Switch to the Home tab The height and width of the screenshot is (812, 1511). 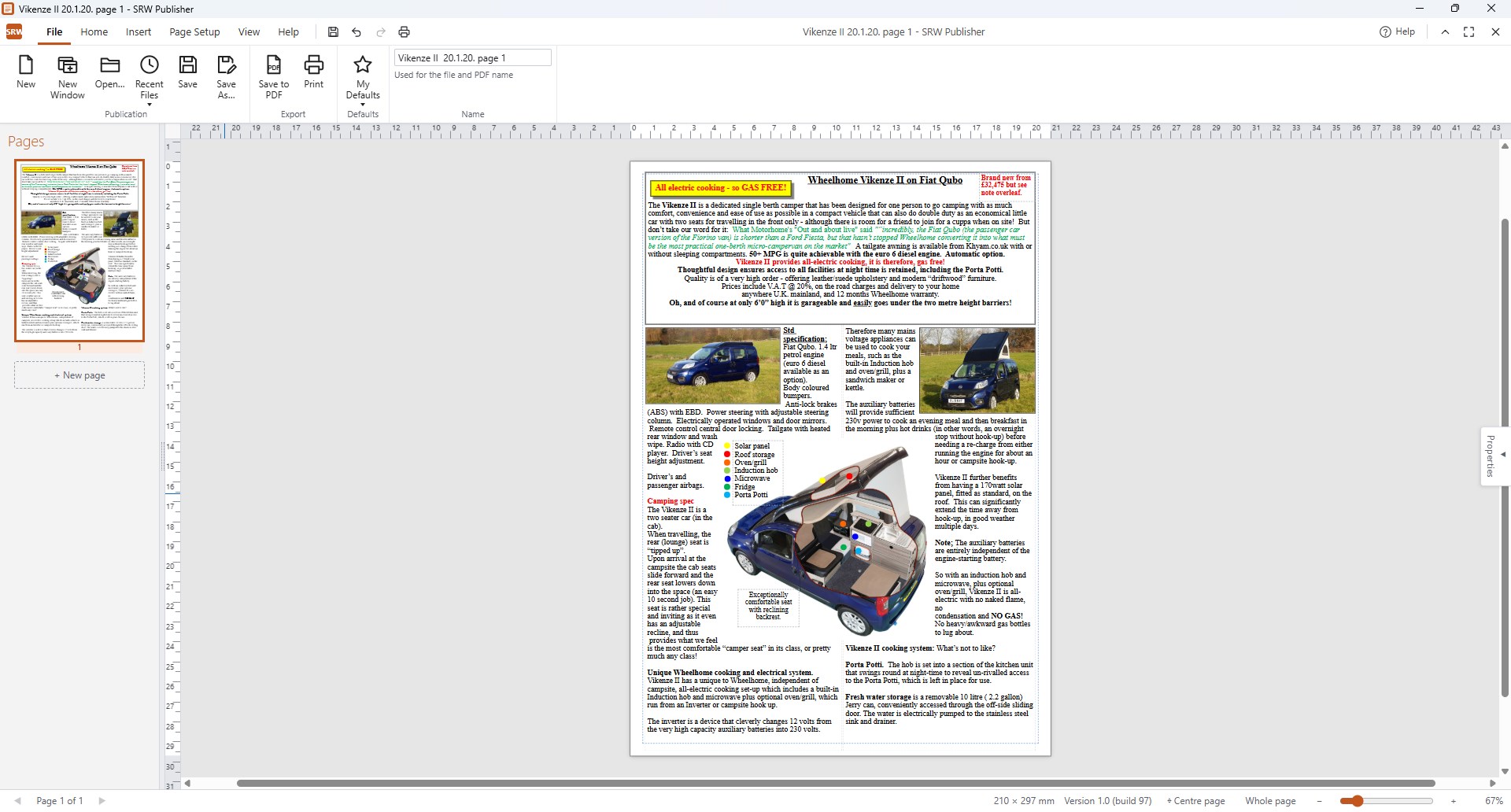pyautogui.click(x=94, y=32)
